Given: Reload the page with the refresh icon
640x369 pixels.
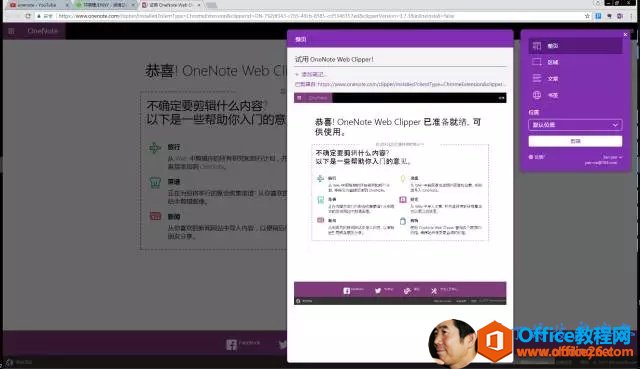Looking at the screenshot, I should (x=28, y=16).
